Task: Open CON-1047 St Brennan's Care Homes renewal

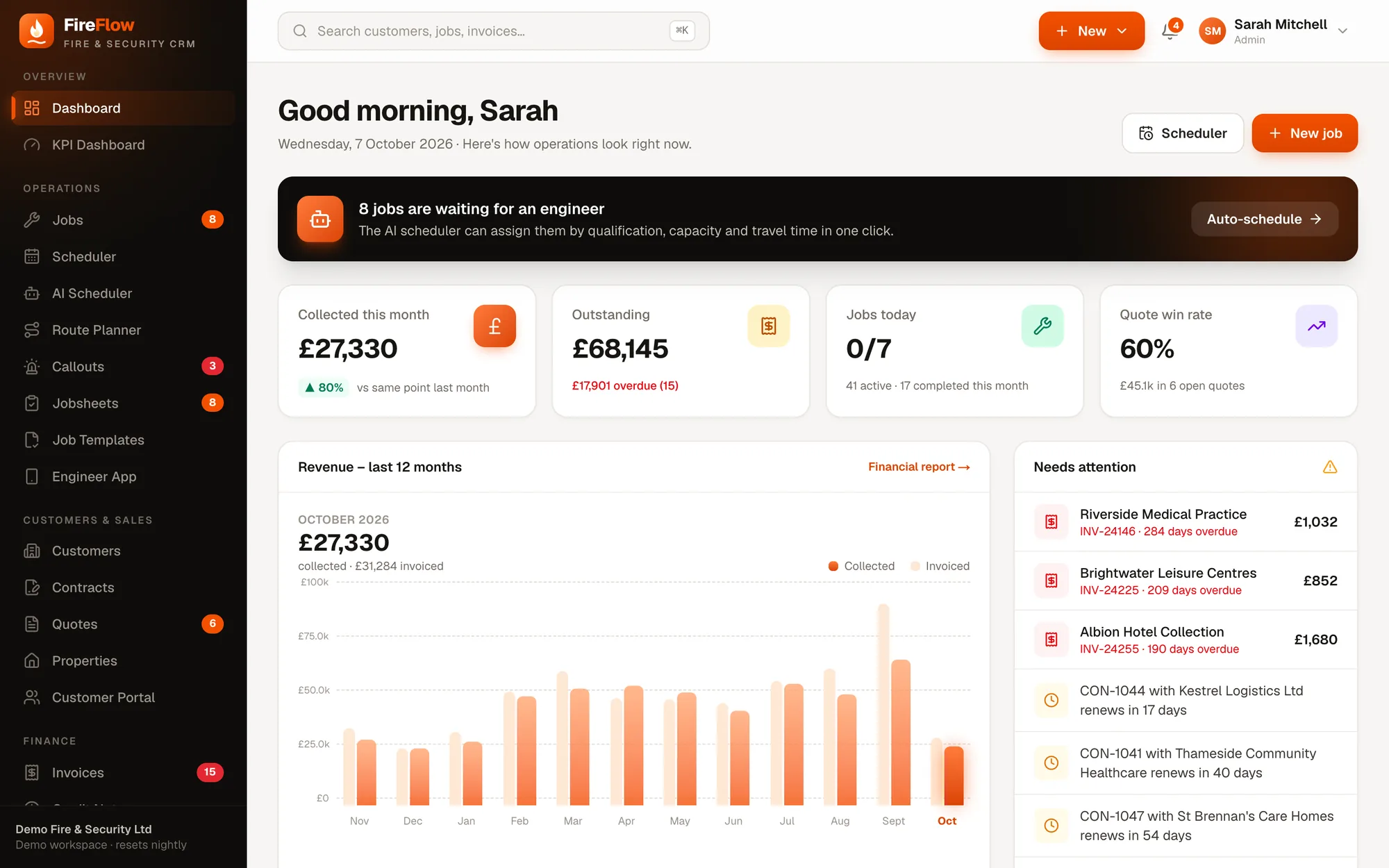Action: click(x=1186, y=826)
